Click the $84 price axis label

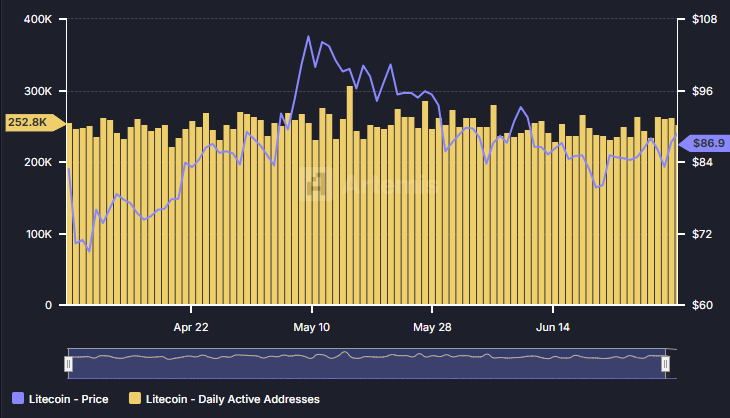tap(703, 162)
